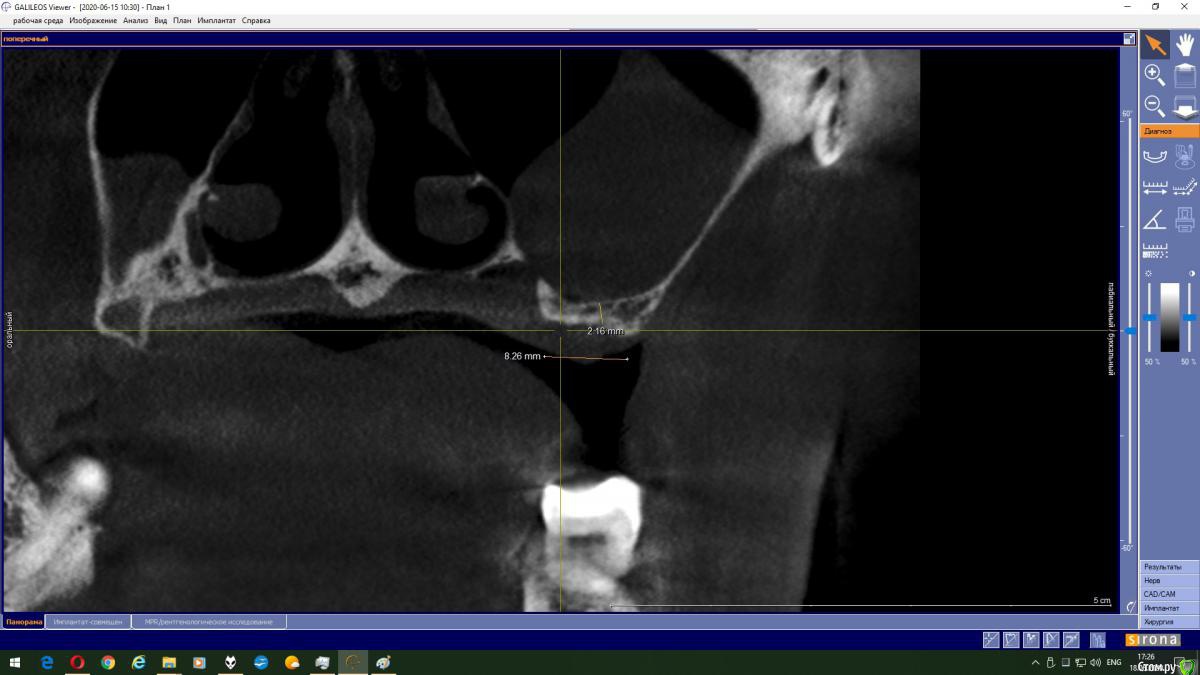The width and height of the screenshot is (1200, 675).
Task: Adjust the brightness slider handle
Action: click(1150, 317)
